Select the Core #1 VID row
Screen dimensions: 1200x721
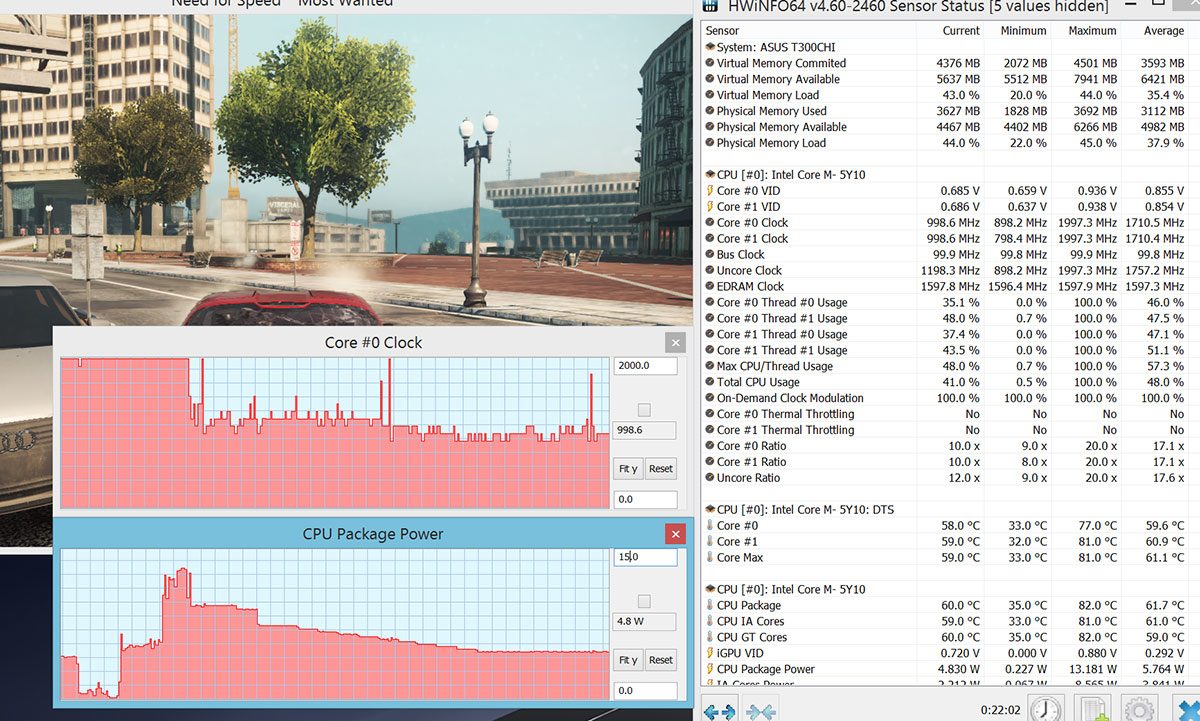946,207
